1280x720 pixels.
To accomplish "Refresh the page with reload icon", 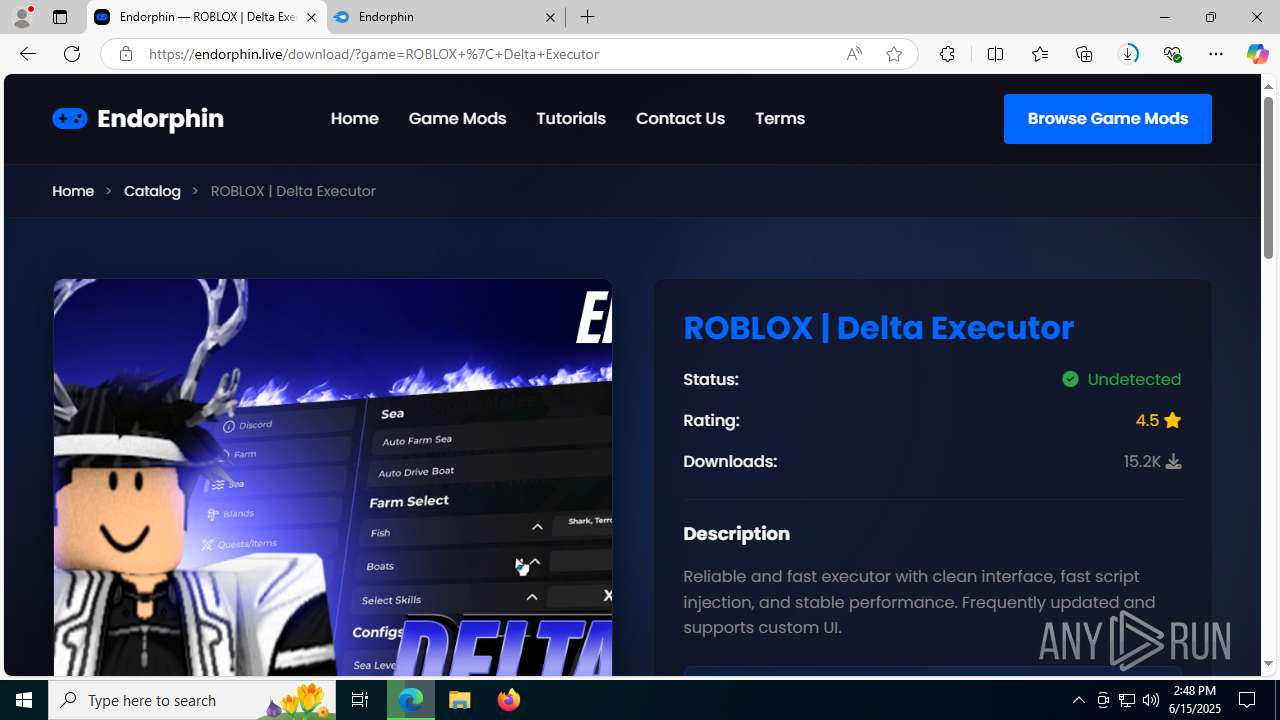I will pos(71,54).
